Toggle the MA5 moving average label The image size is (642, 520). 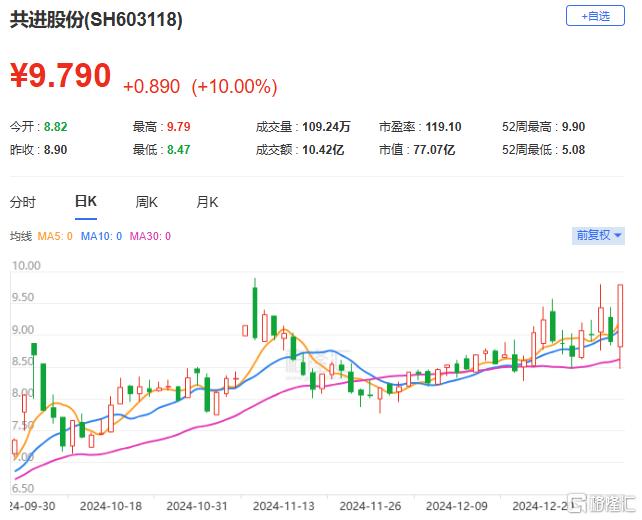coord(53,236)
